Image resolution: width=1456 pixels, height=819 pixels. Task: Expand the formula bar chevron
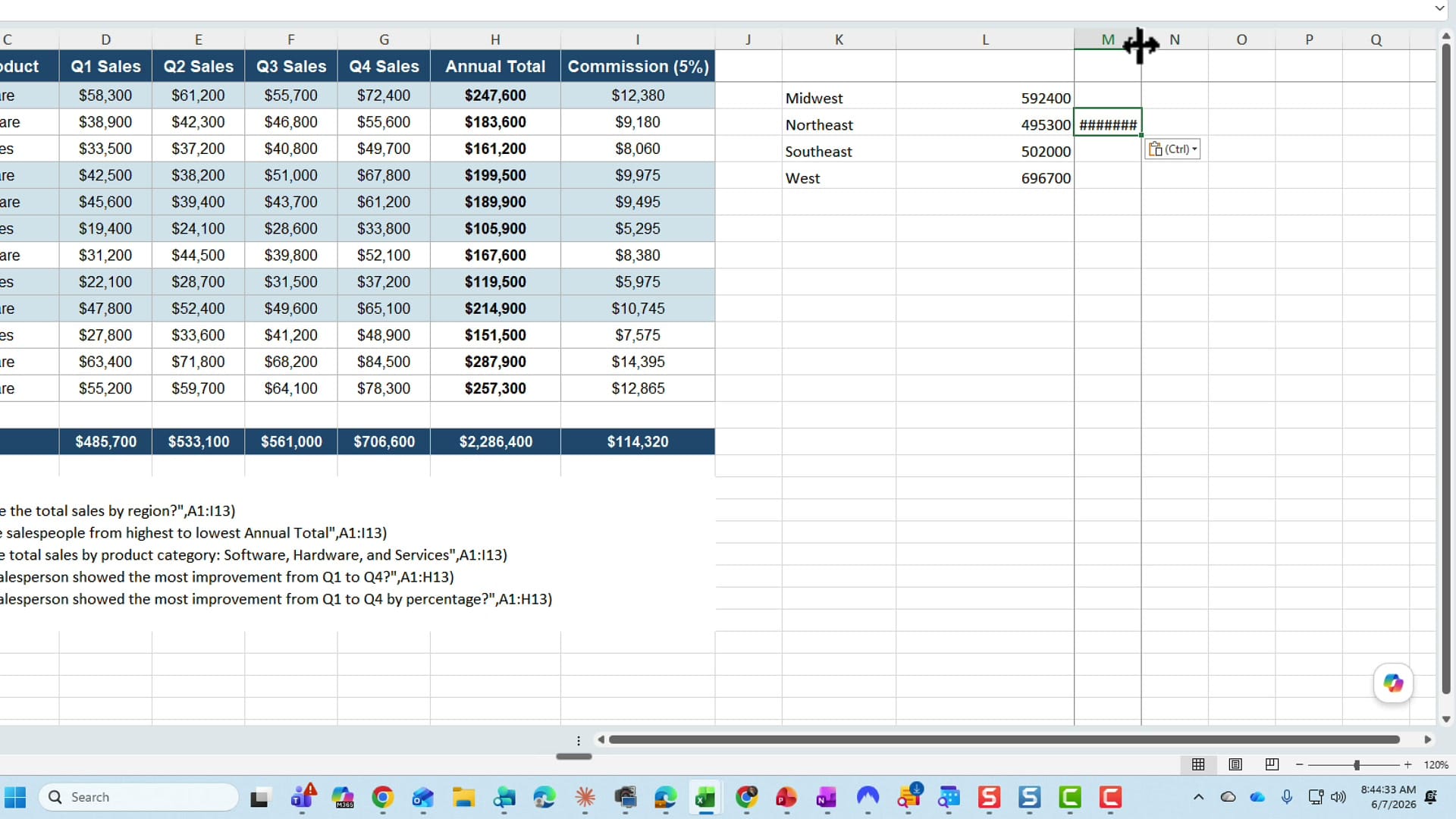(x=1439, y=8)
